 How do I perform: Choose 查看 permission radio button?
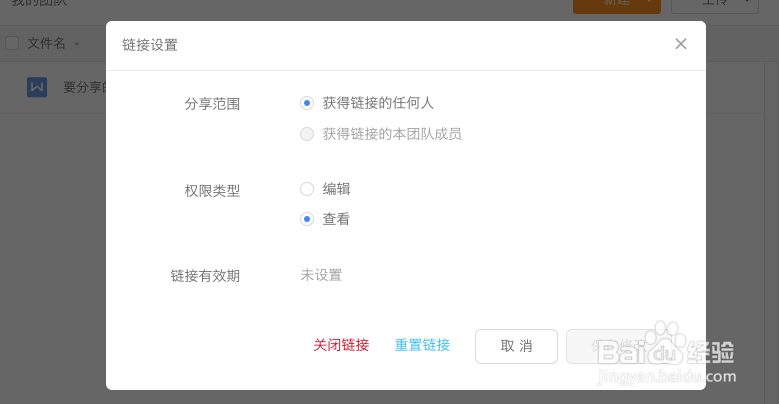[307, 220]
